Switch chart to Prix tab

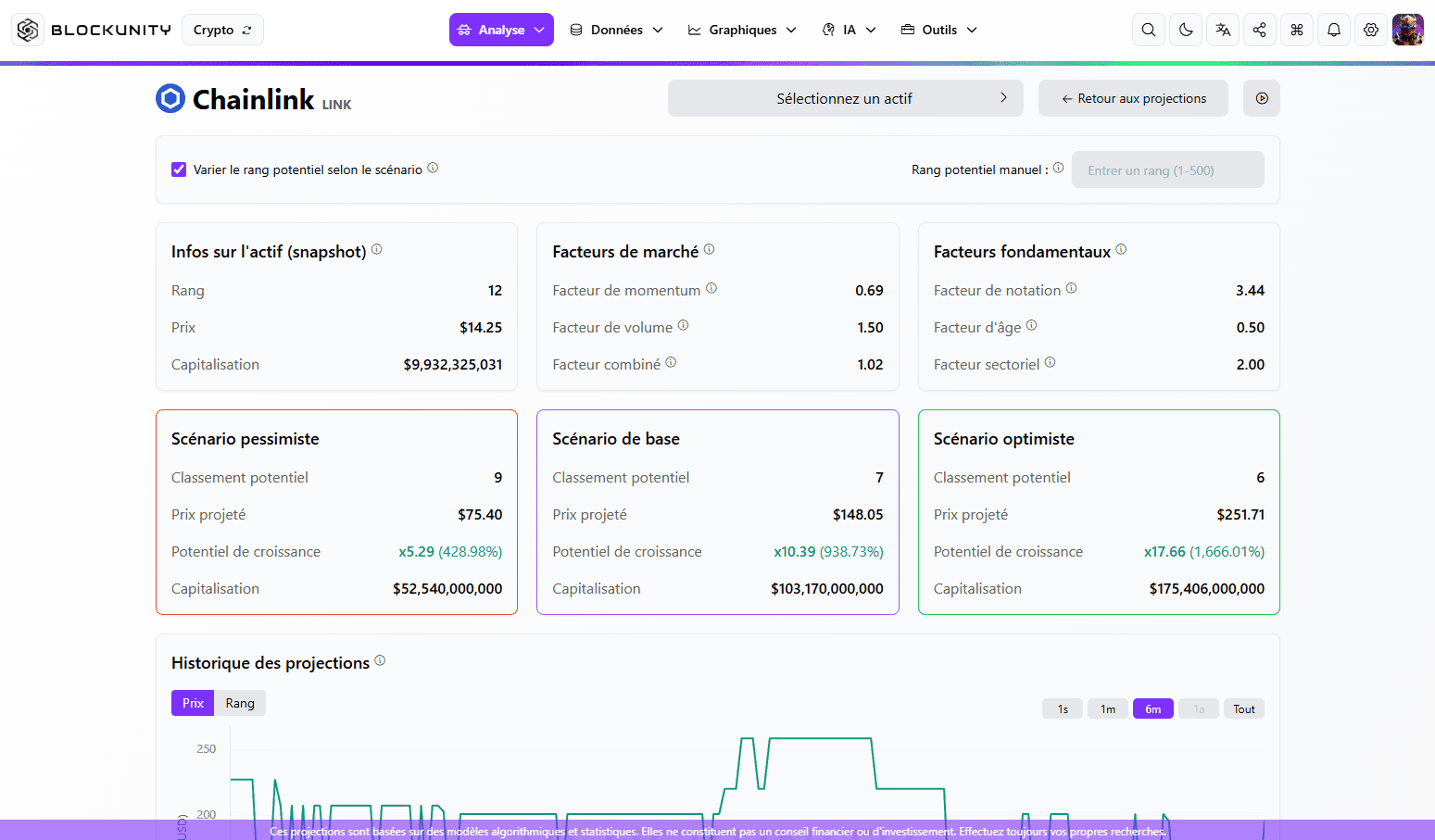193,703
